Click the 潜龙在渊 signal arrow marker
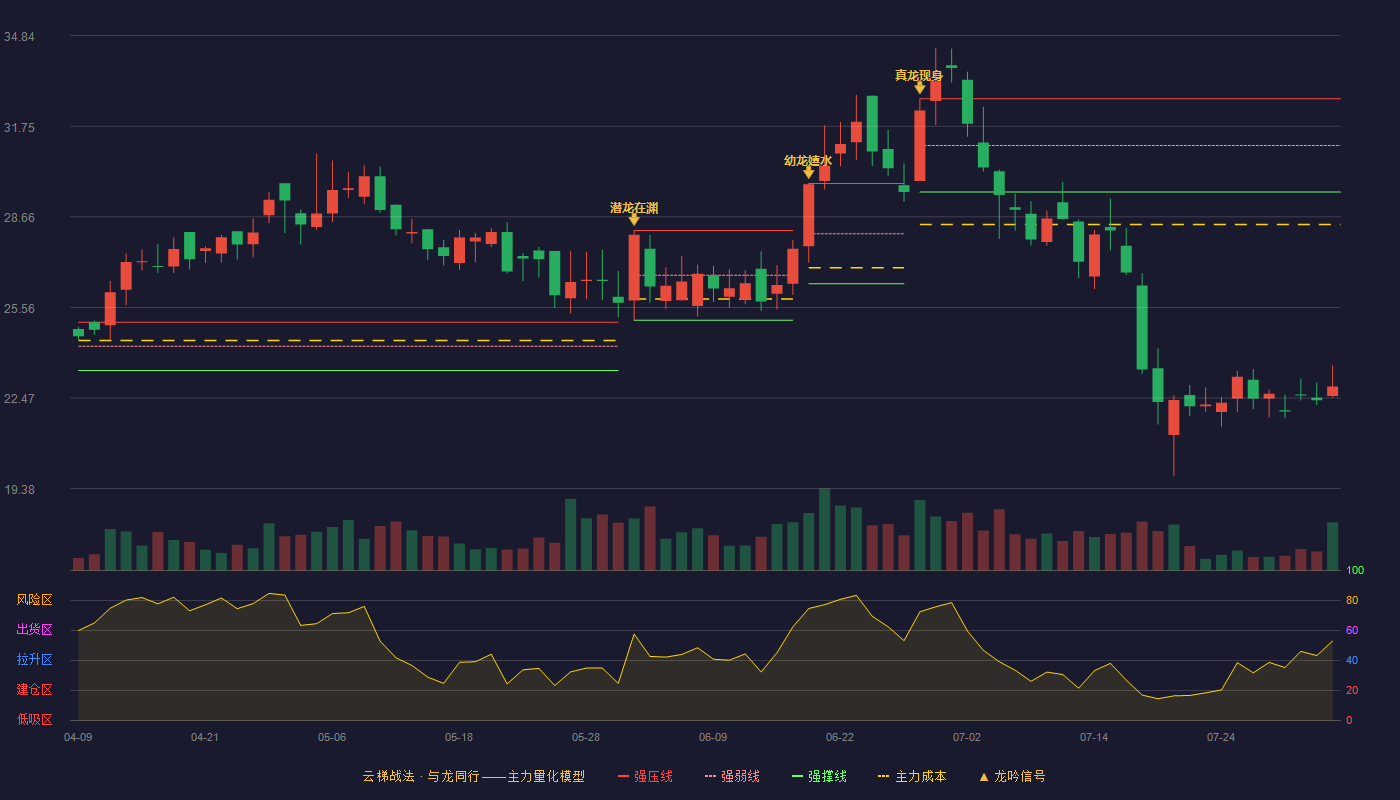 (634, 220)
